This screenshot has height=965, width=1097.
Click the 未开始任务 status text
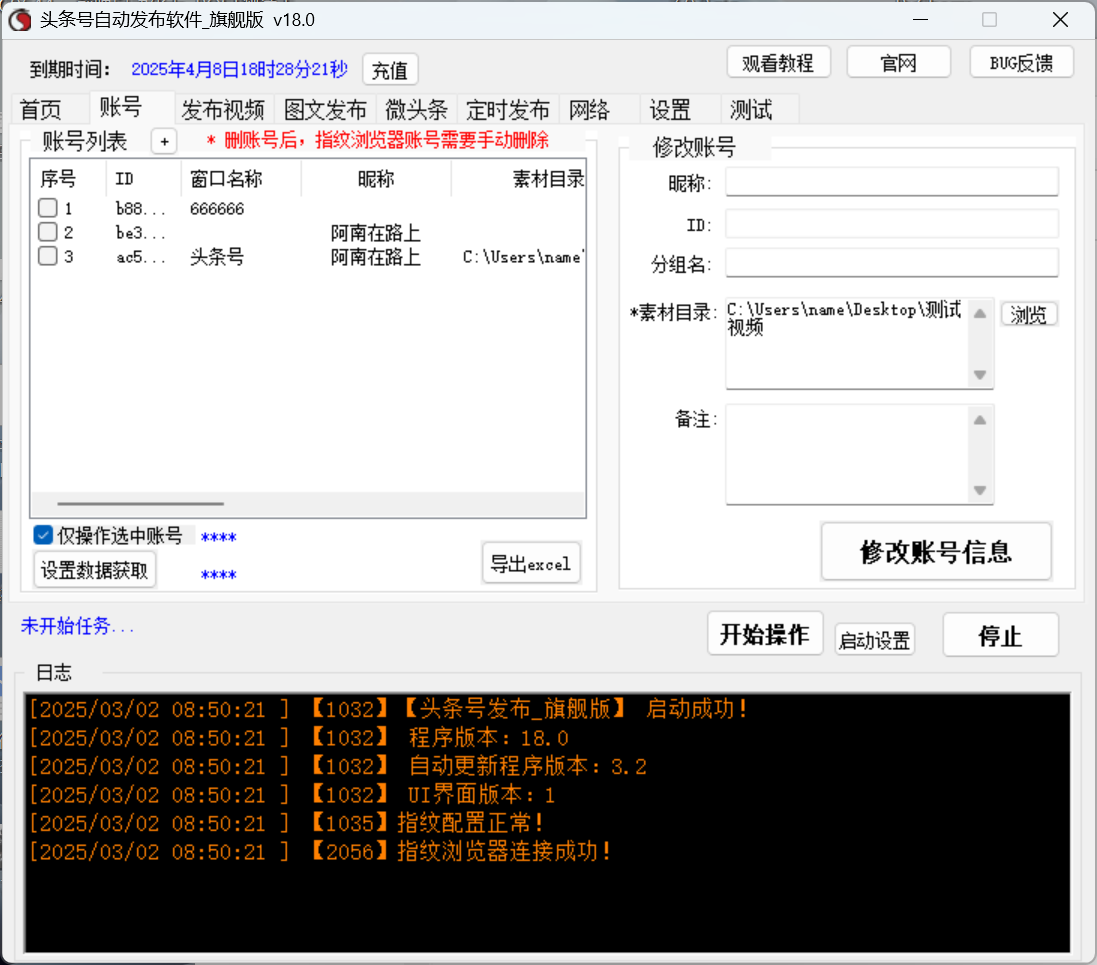tap(77, 626)
